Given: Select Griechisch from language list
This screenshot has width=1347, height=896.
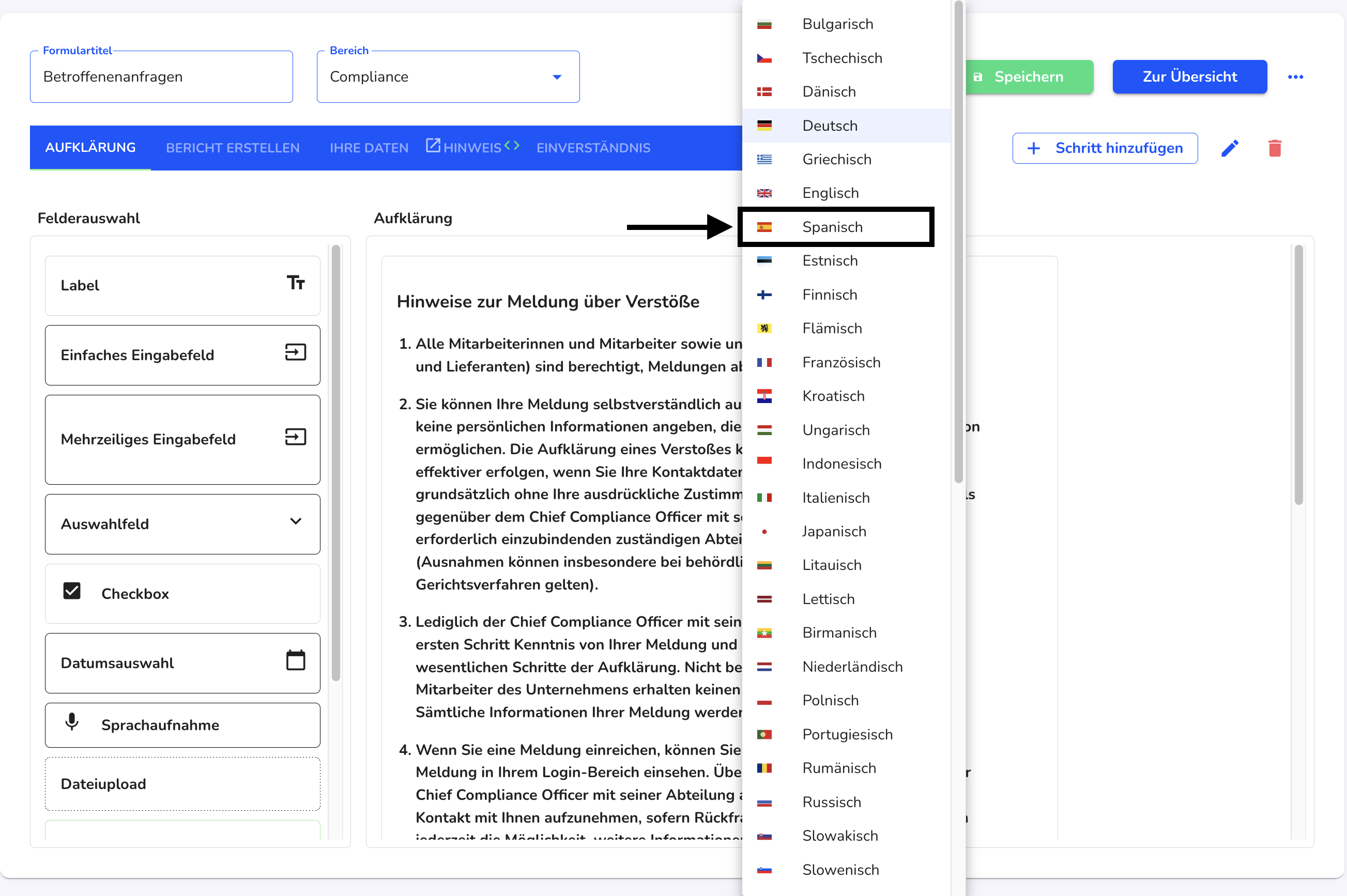Looking at the screenshot, I should click(846, 159).
